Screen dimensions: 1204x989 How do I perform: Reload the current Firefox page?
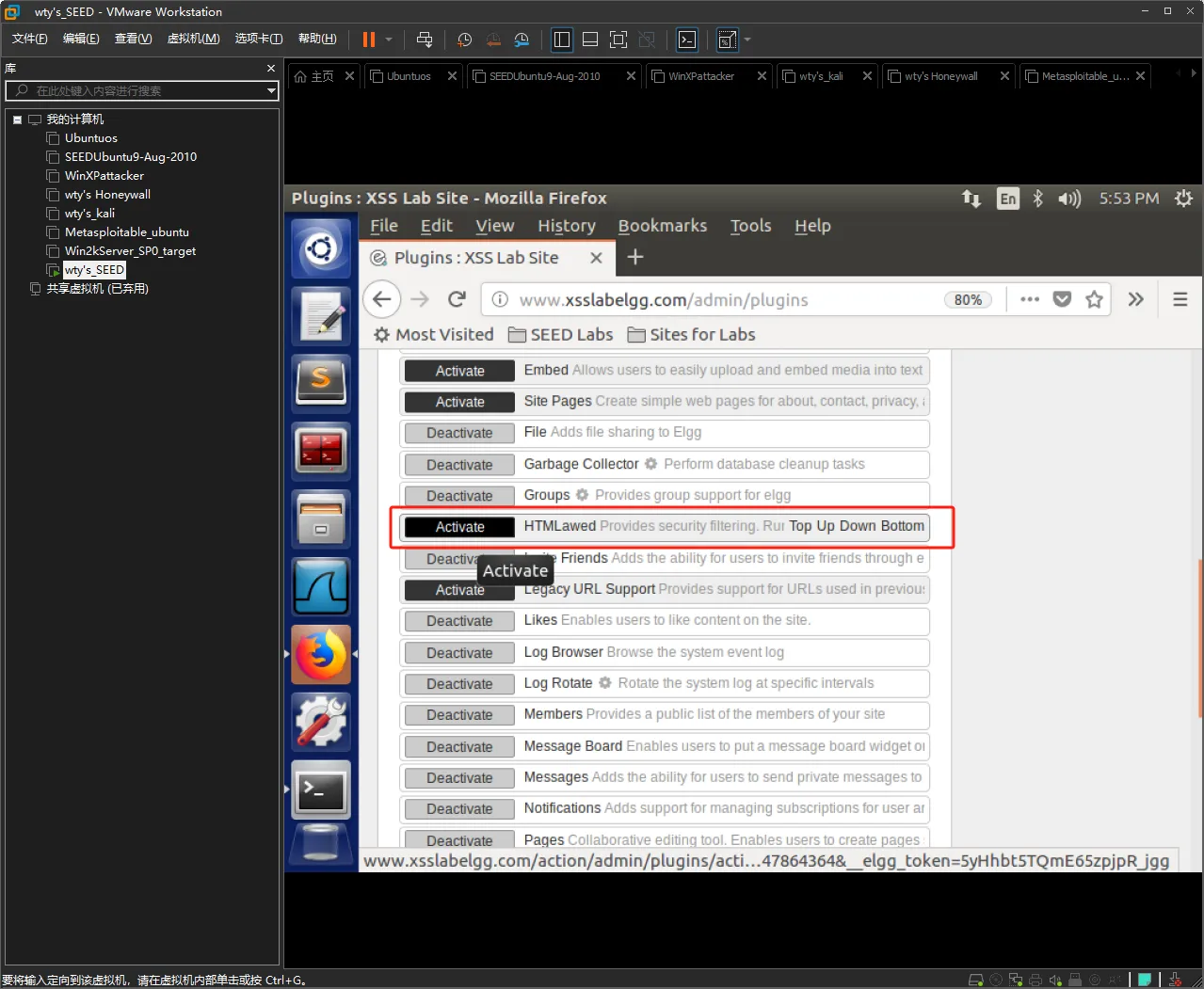[x=458, y=299]
